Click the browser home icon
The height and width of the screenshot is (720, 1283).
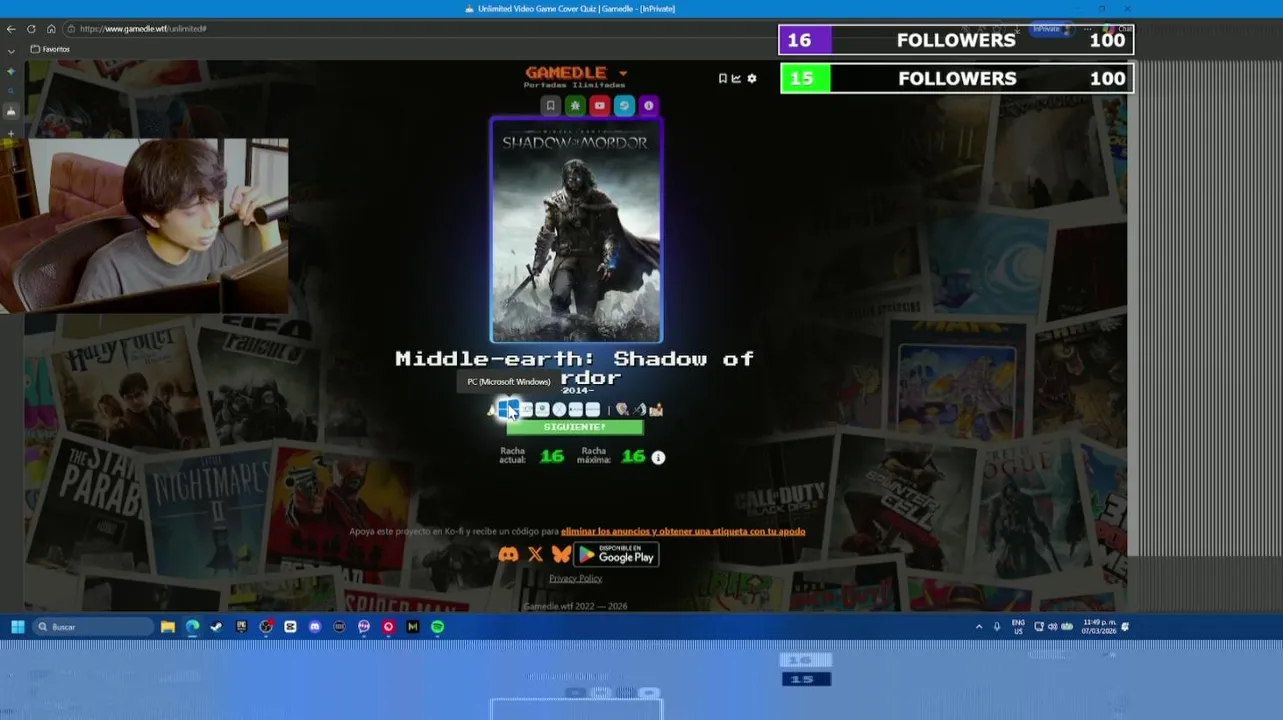coord(51,29)
